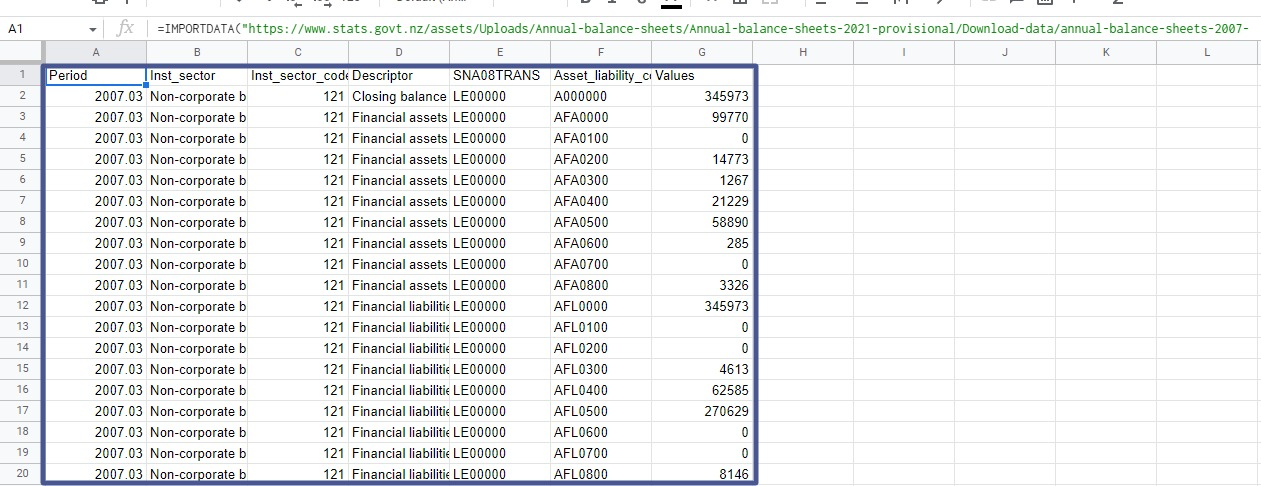1261x486 pixels.
Task: Select the value 14773
Action: coord(702,159)
